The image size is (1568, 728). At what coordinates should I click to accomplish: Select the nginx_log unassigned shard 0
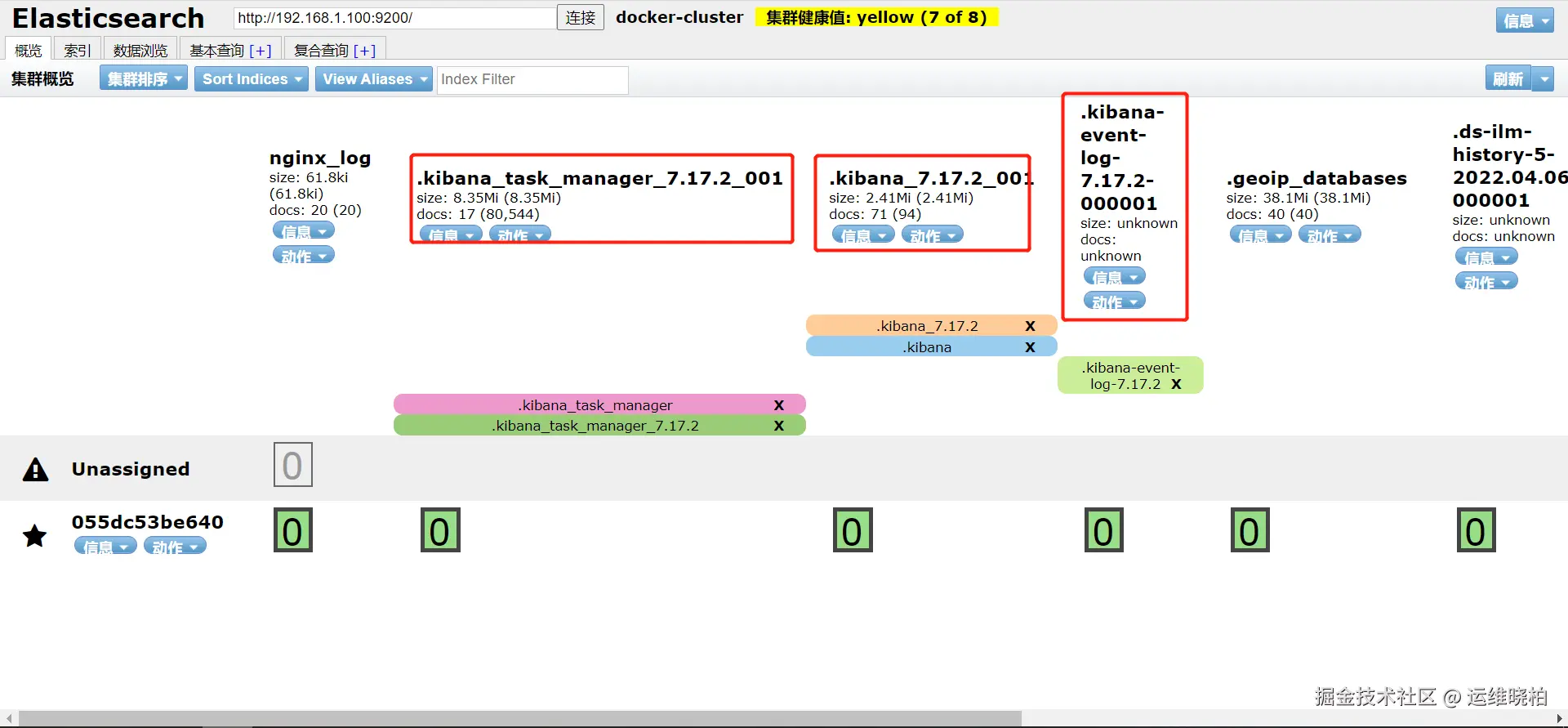point(292,465)
